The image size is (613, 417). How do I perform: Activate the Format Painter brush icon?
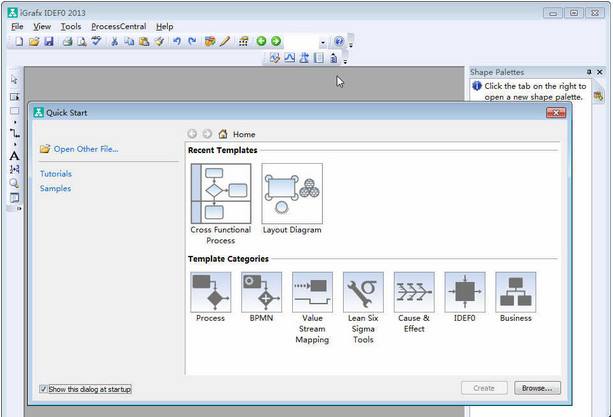click(159, 41)
